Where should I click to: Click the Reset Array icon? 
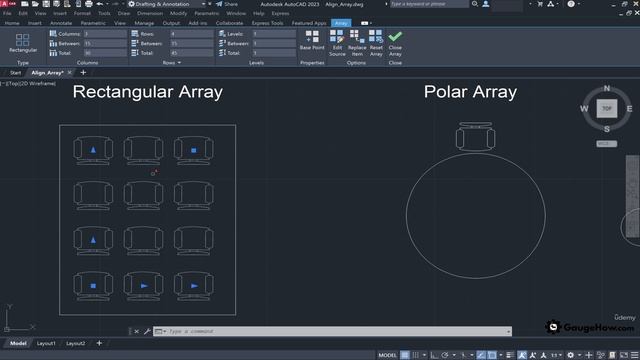376,36
